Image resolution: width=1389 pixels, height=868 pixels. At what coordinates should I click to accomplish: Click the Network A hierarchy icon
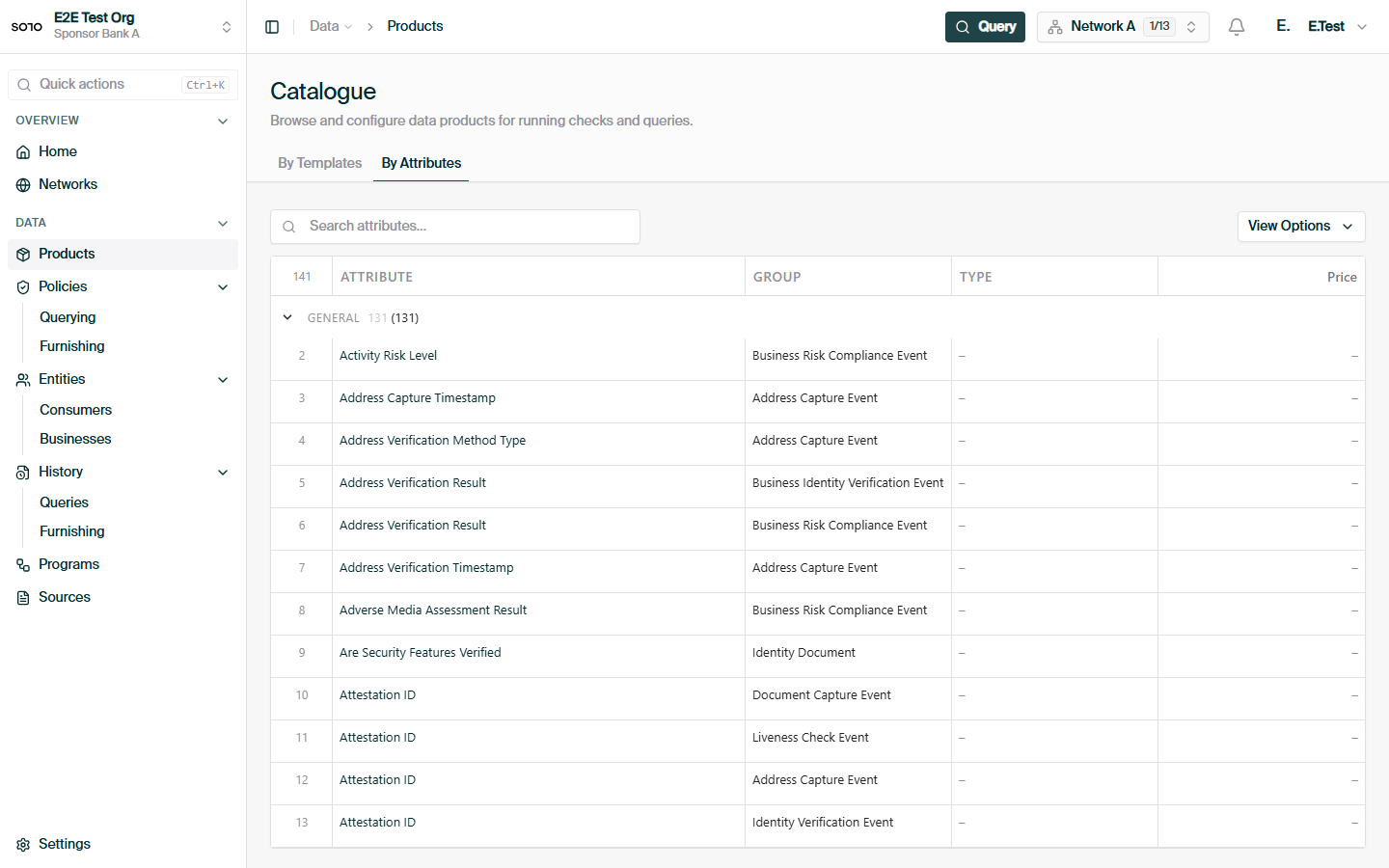click(x=1055, y=27)
